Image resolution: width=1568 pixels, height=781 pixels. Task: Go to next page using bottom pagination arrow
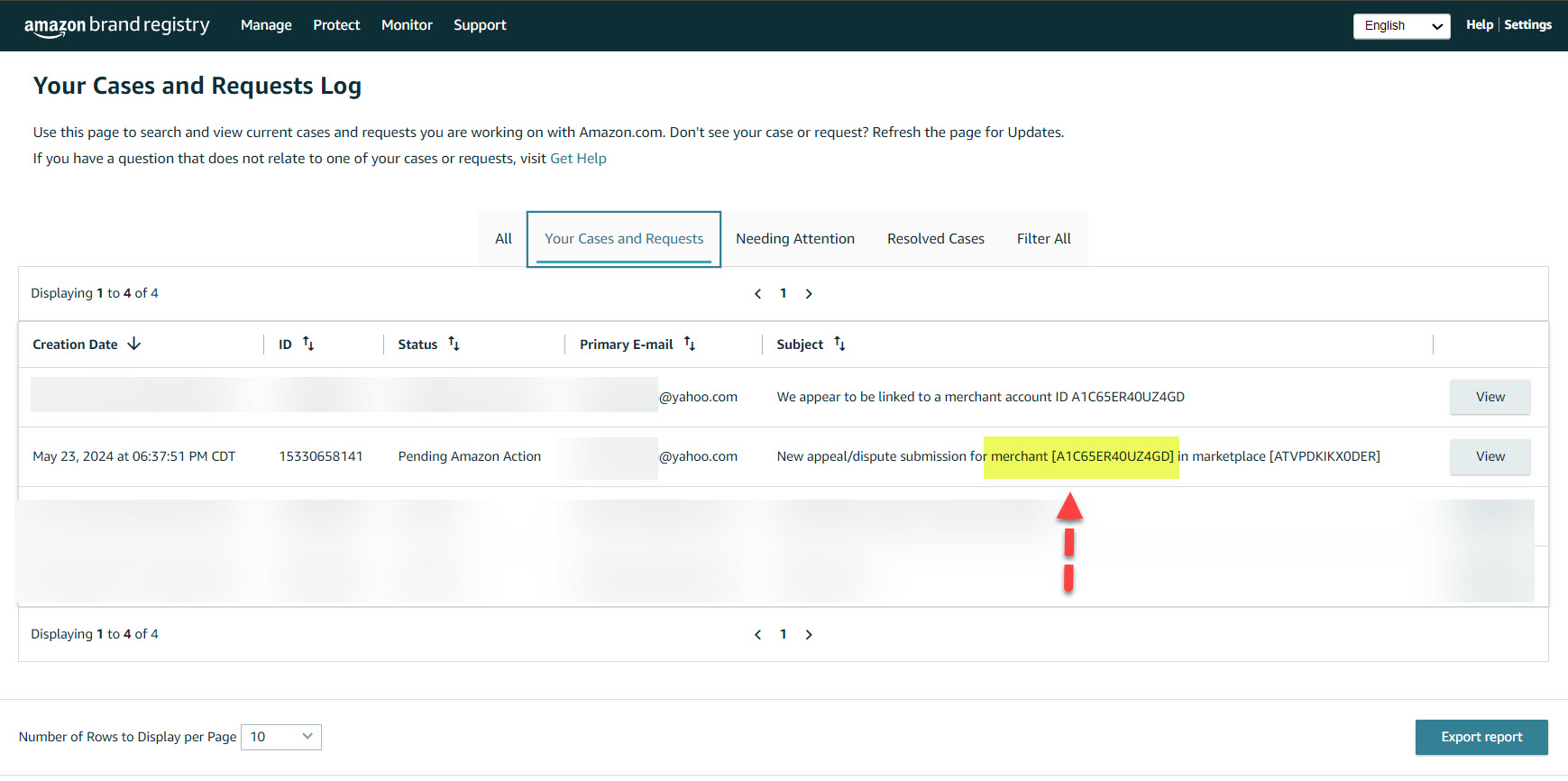click(809, 635)
